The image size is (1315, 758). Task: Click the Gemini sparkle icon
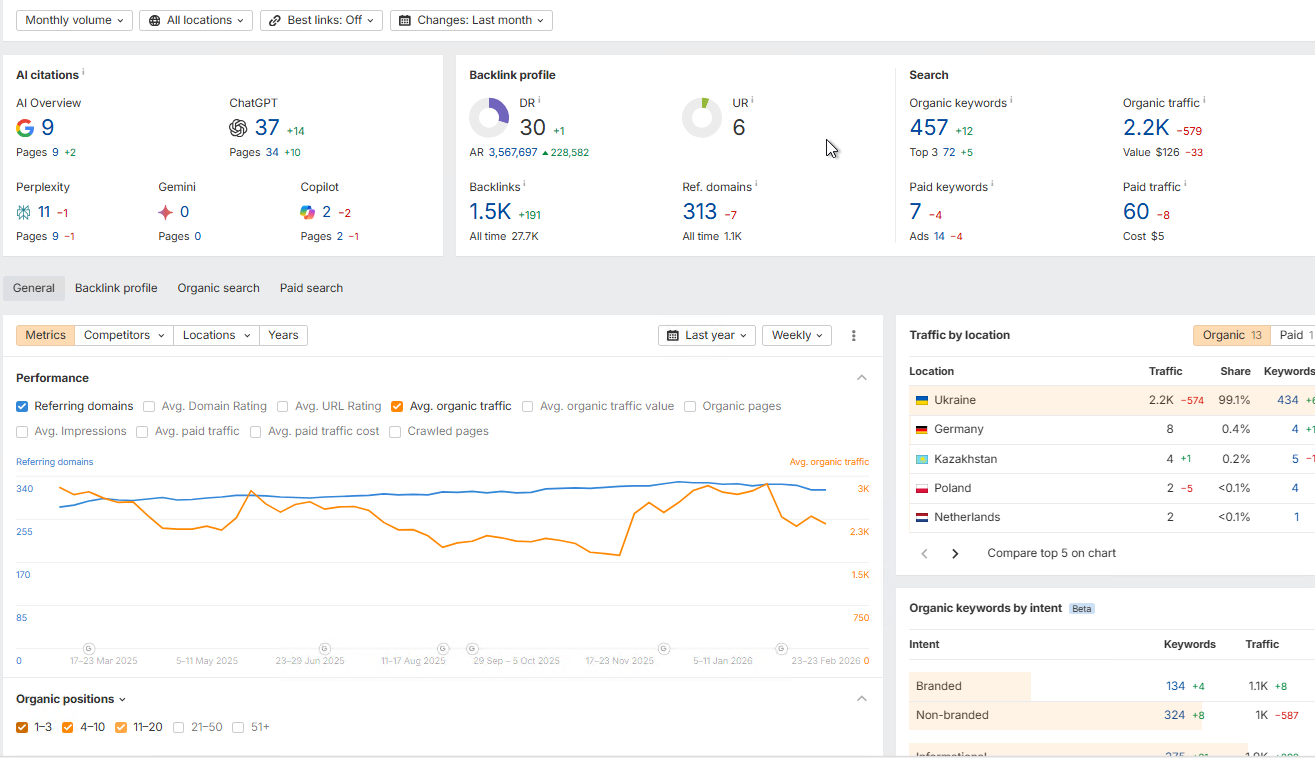click(166, 212)
